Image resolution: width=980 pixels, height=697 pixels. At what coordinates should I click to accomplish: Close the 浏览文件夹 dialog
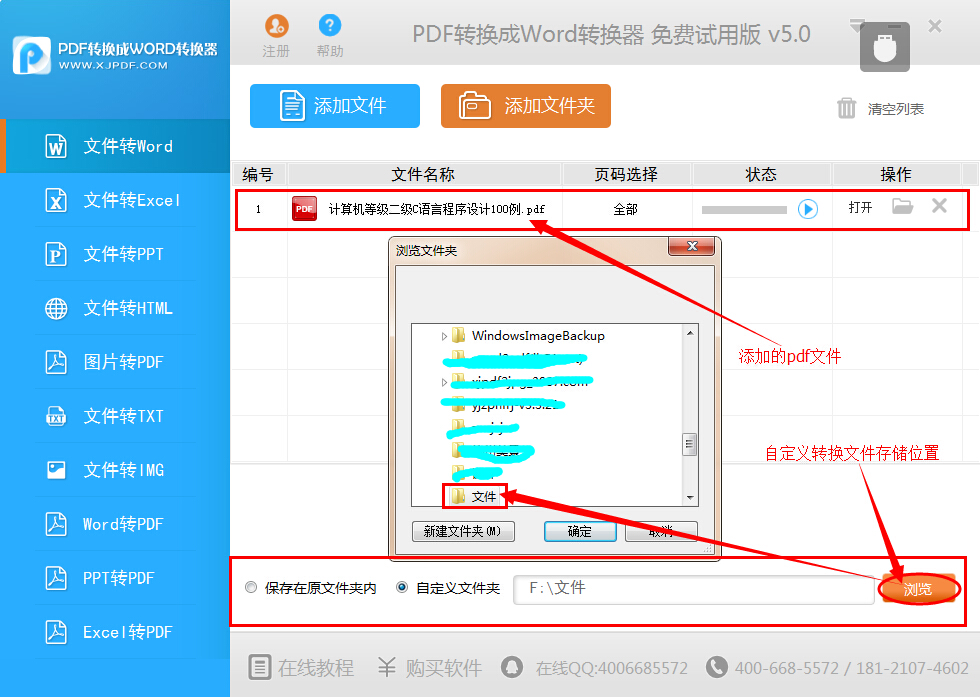691,246
